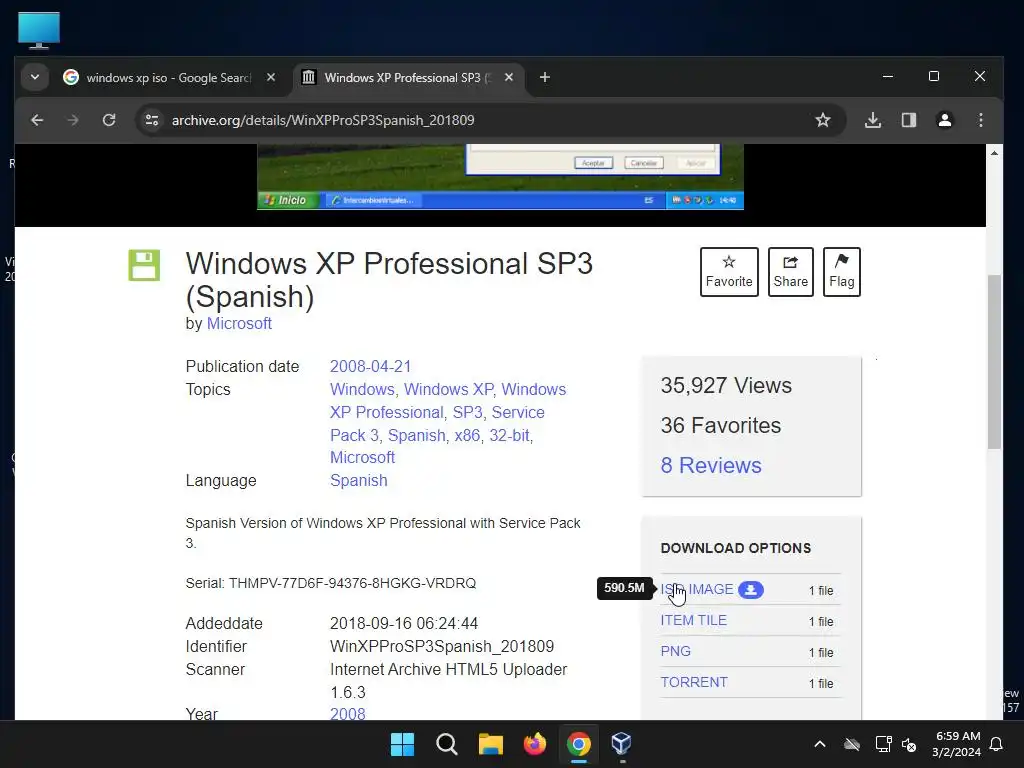The image size is (1024, 768).
Task: Click the page scrollbar thumb
Action: 994,362
